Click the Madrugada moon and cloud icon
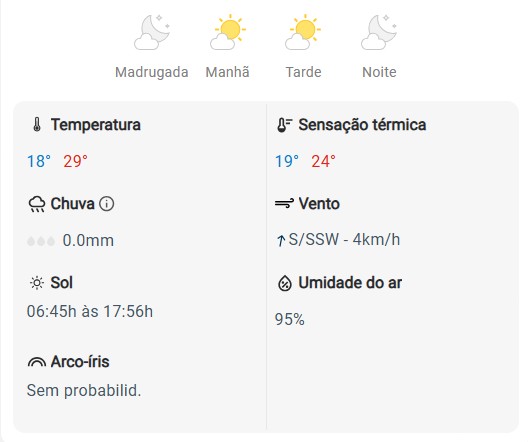The image size is (528, 442). (152, 32)
